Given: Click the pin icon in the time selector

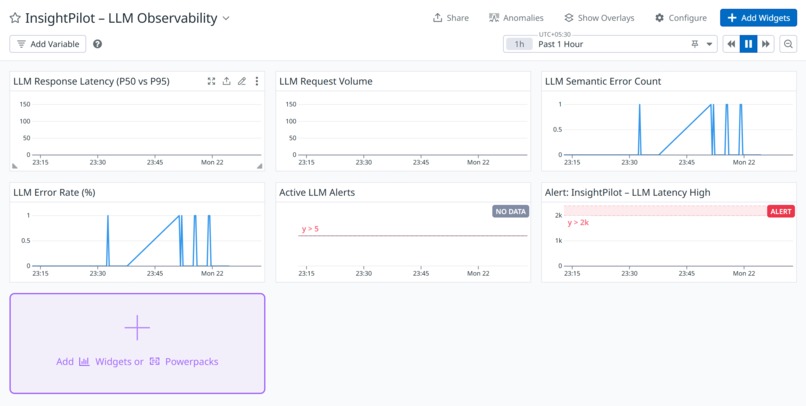Looking at the screenshot, I should coord(695,44).
